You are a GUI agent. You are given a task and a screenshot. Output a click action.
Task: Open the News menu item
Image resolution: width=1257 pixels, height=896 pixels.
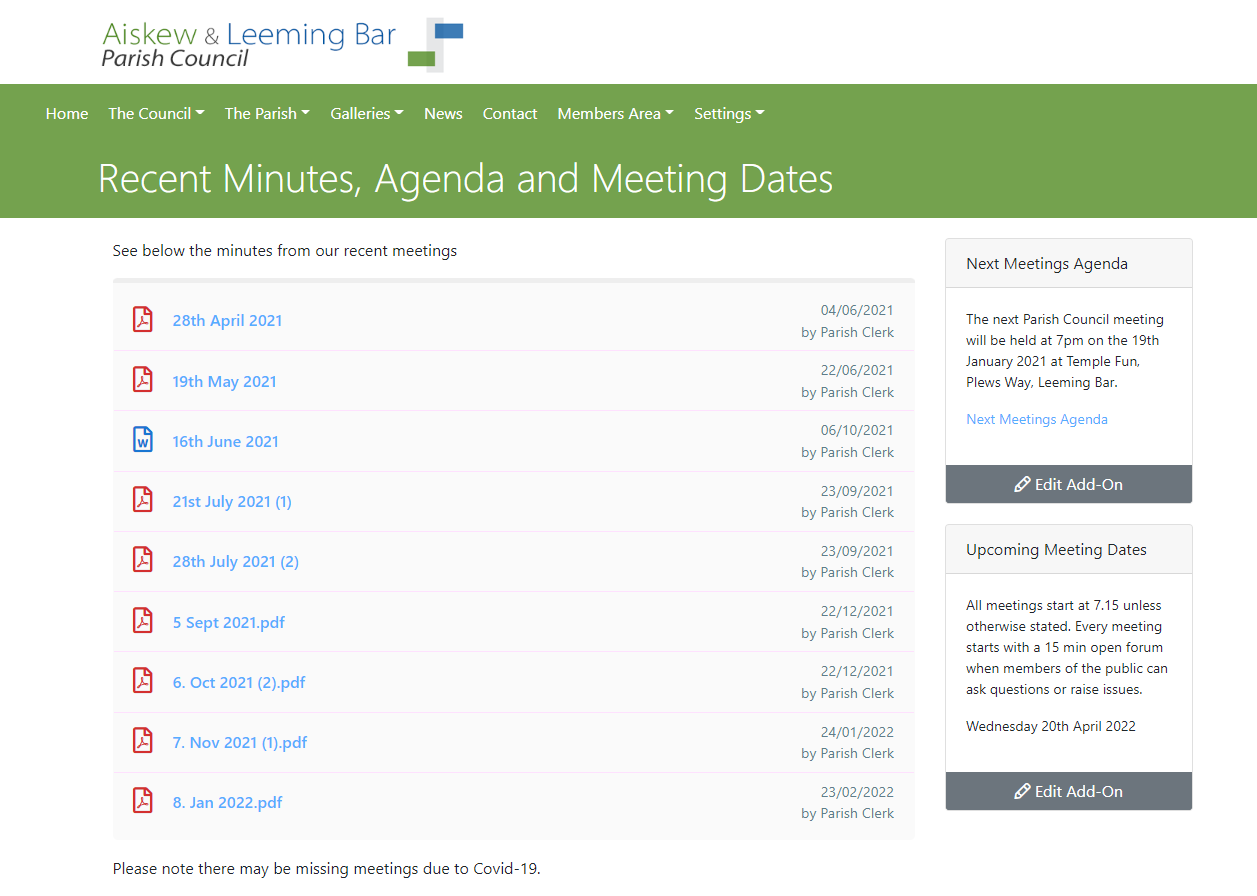[x=443, y=114]
